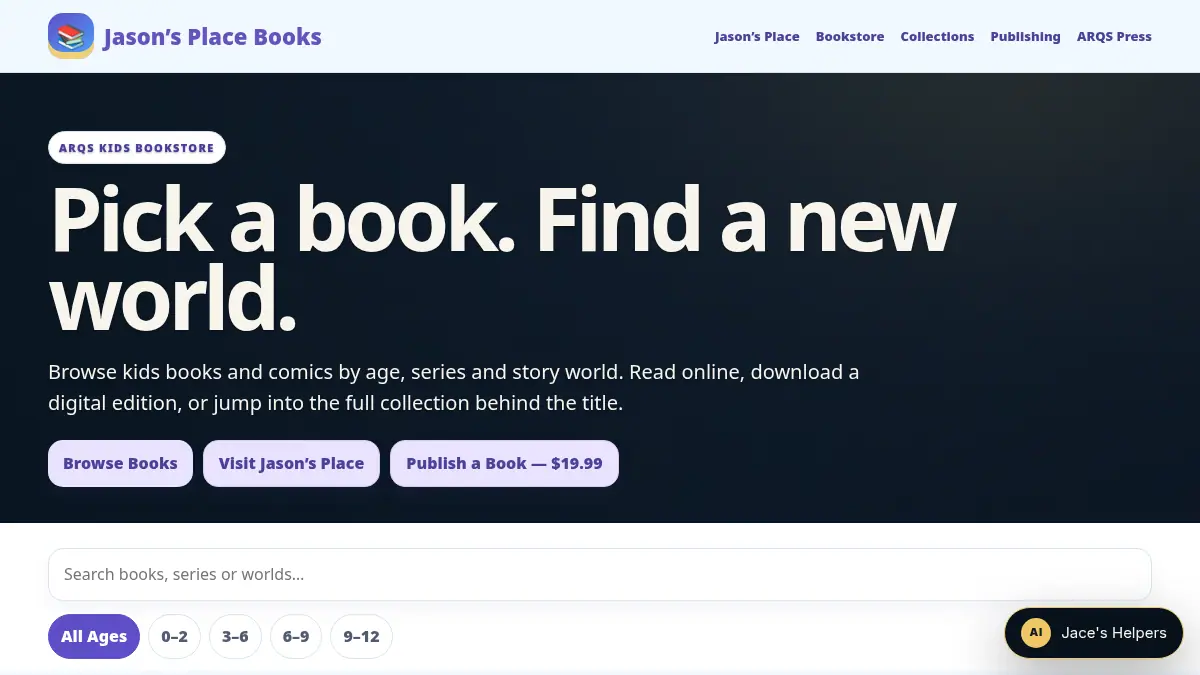Click the headline 'Pick a book. Find a new world.'
1200x675 pixels.
pyautogui.click(x=502, y=259)
